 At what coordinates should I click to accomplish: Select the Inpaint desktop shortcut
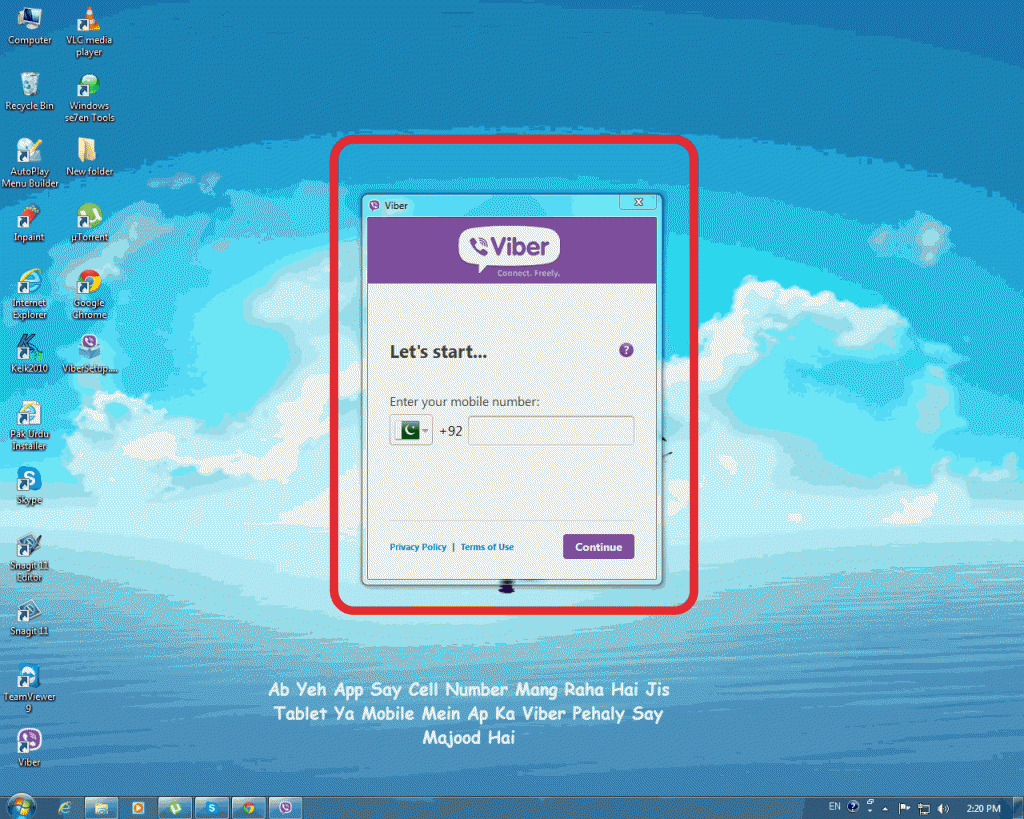(29, 223)
